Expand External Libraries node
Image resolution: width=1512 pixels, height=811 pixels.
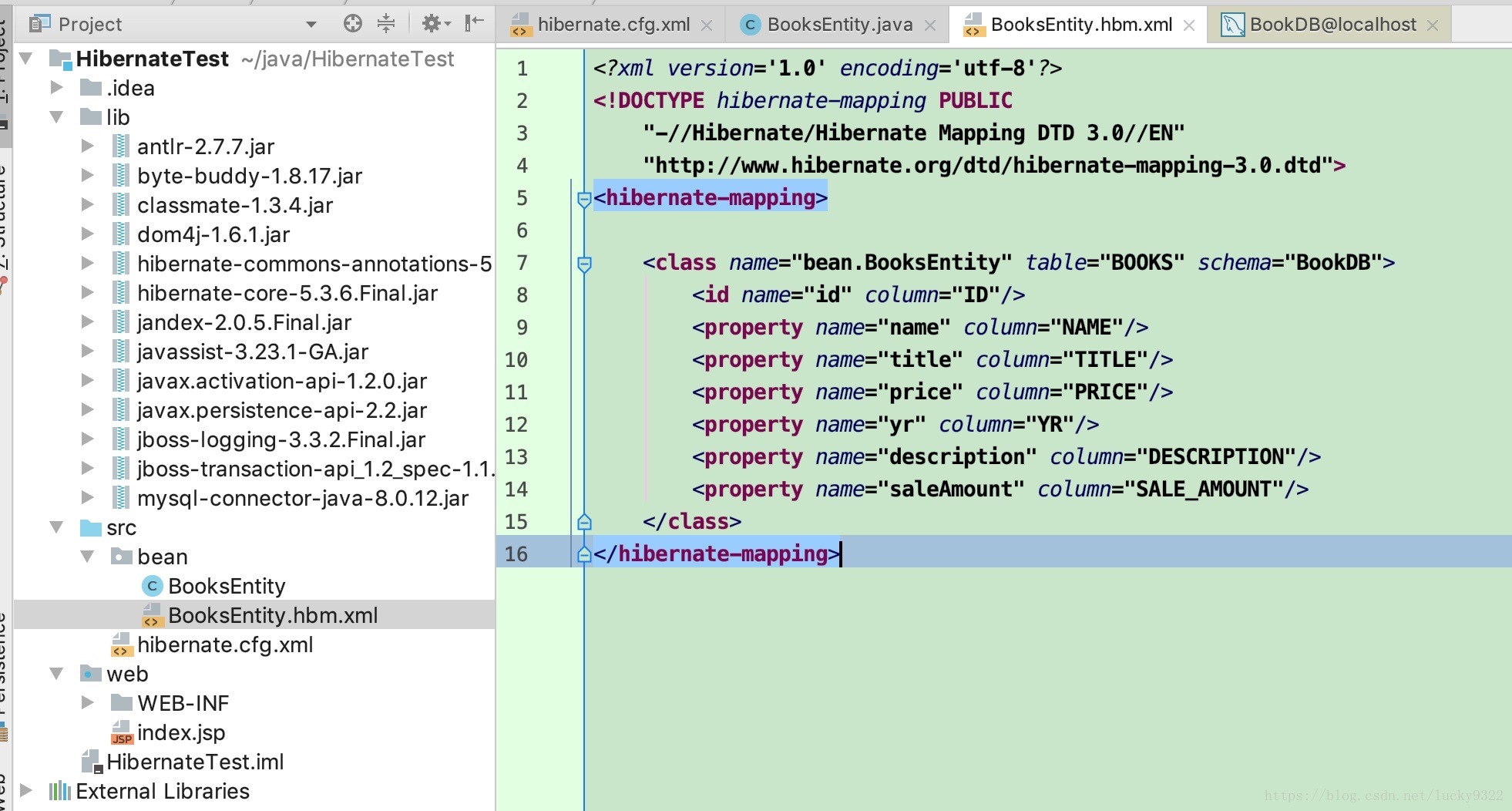point(26,790)
